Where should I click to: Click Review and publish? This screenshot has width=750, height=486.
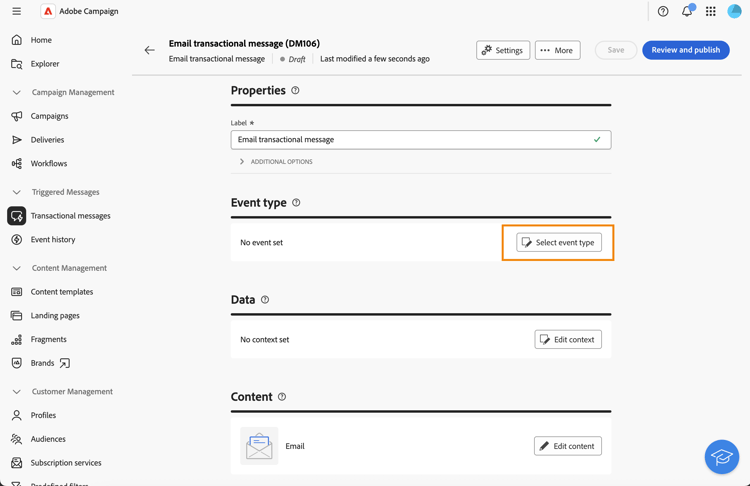685,50
